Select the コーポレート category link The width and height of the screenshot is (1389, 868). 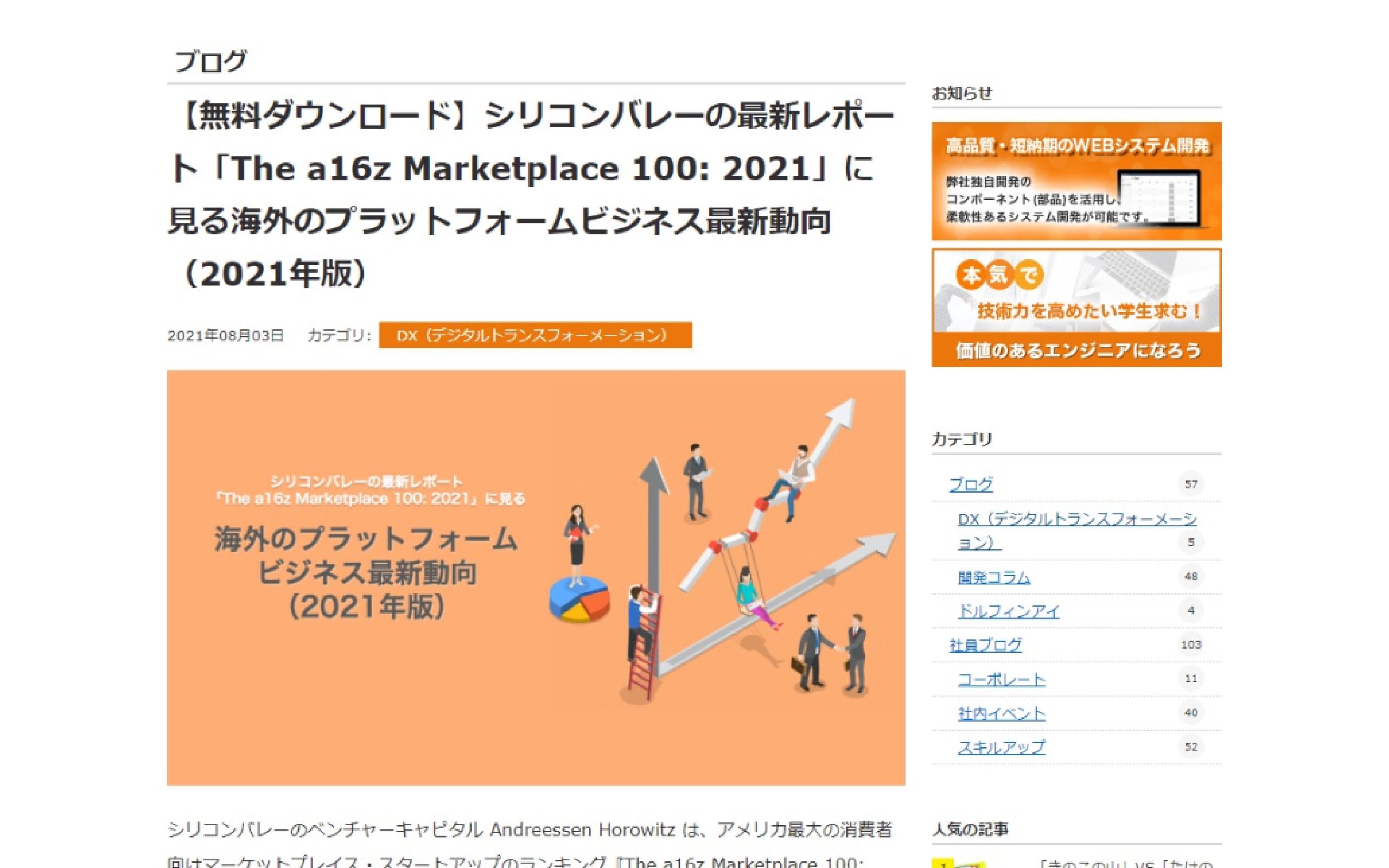(x=1001, y=679)
